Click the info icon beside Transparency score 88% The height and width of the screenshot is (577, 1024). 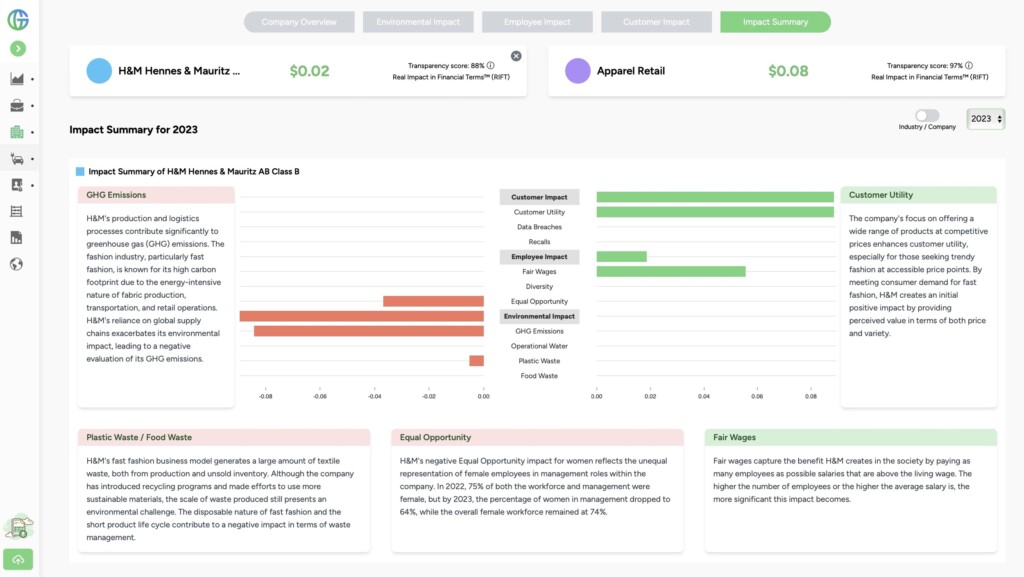tap(490, 65)
